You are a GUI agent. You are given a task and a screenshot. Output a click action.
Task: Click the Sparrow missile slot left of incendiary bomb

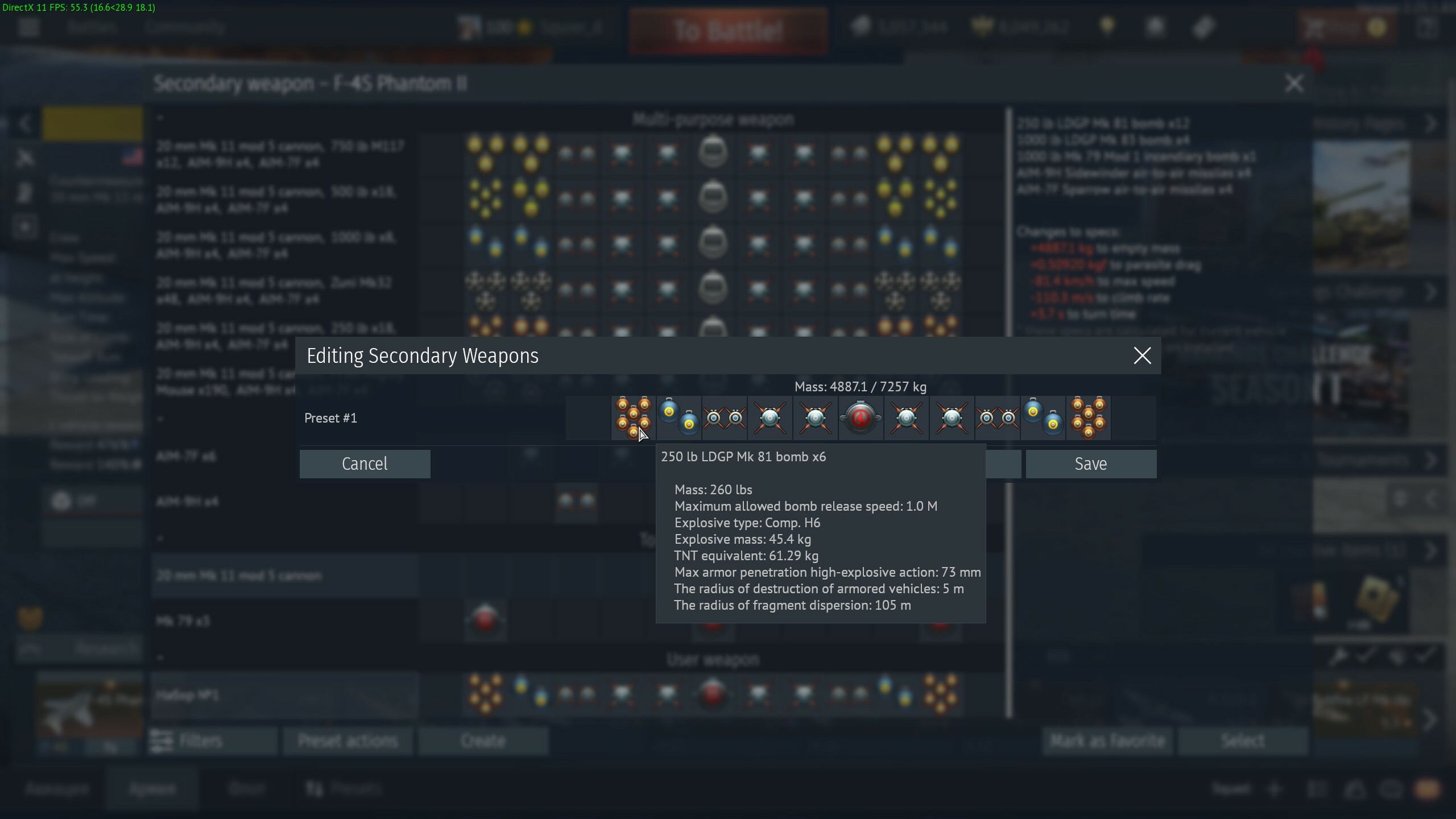pyautogui.click(x=815, y=418)
